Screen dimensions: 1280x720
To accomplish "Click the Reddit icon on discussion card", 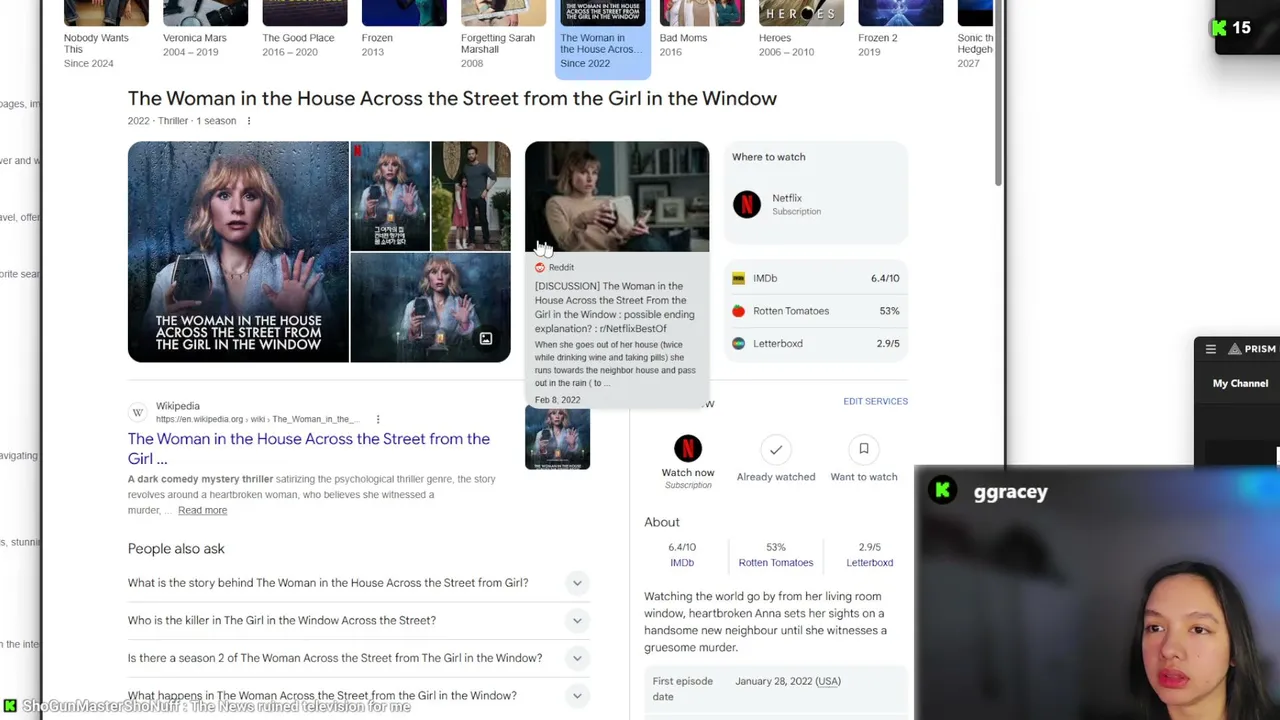I will (540, 268).
